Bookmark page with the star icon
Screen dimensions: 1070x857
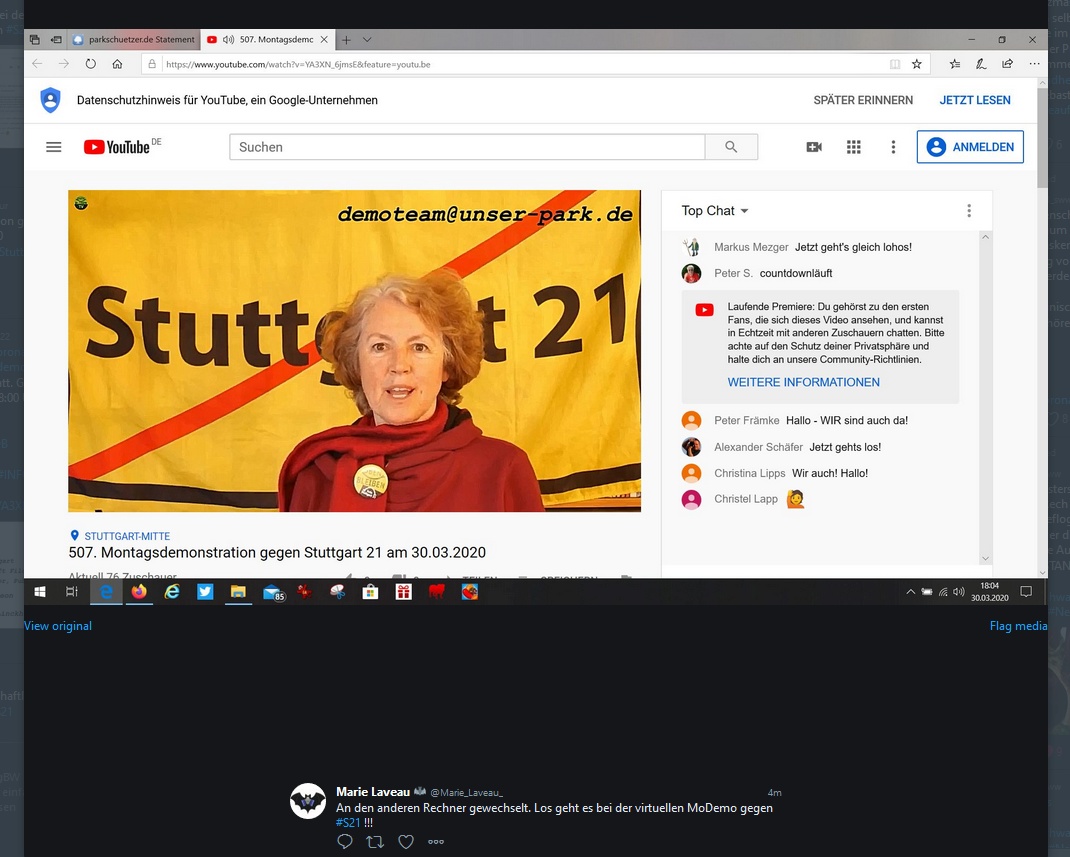(917, 64)
